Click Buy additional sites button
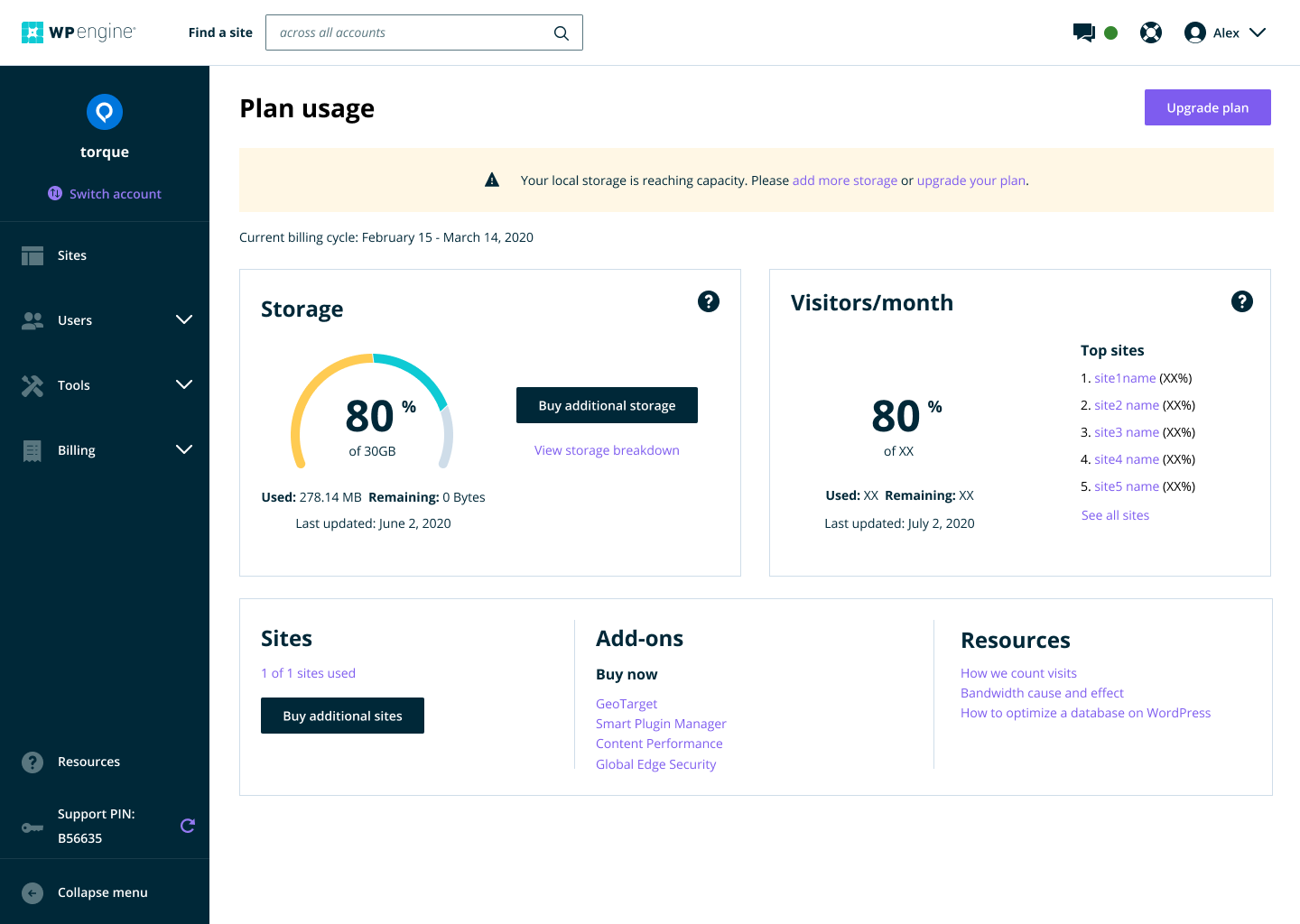Image resolution: width=1300 pixels, height=924 pixels. [x=342, y=716]
